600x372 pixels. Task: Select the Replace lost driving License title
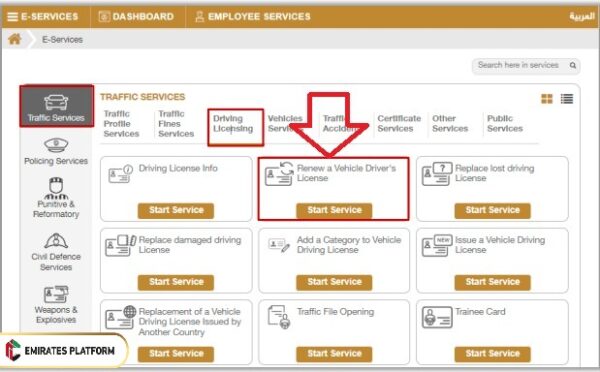(x=494, y=173)
